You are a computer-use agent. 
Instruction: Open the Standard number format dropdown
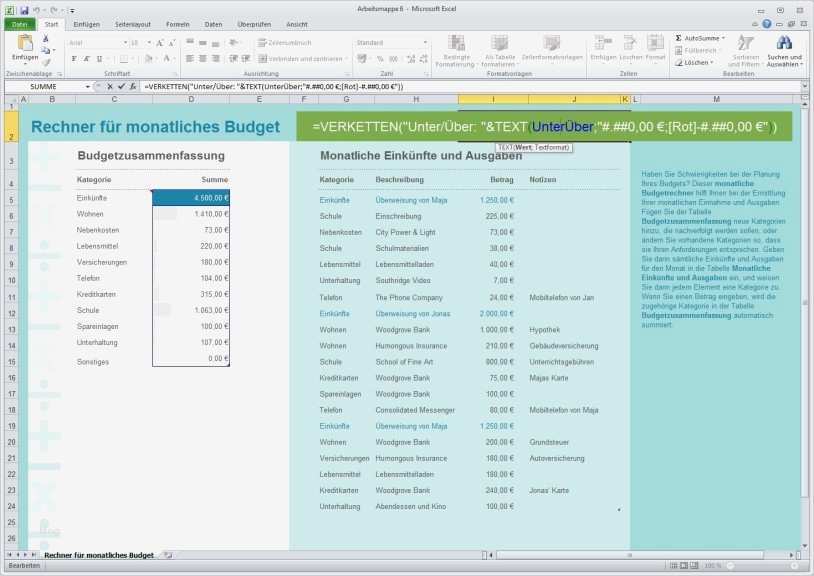click(x=425, y=43)
